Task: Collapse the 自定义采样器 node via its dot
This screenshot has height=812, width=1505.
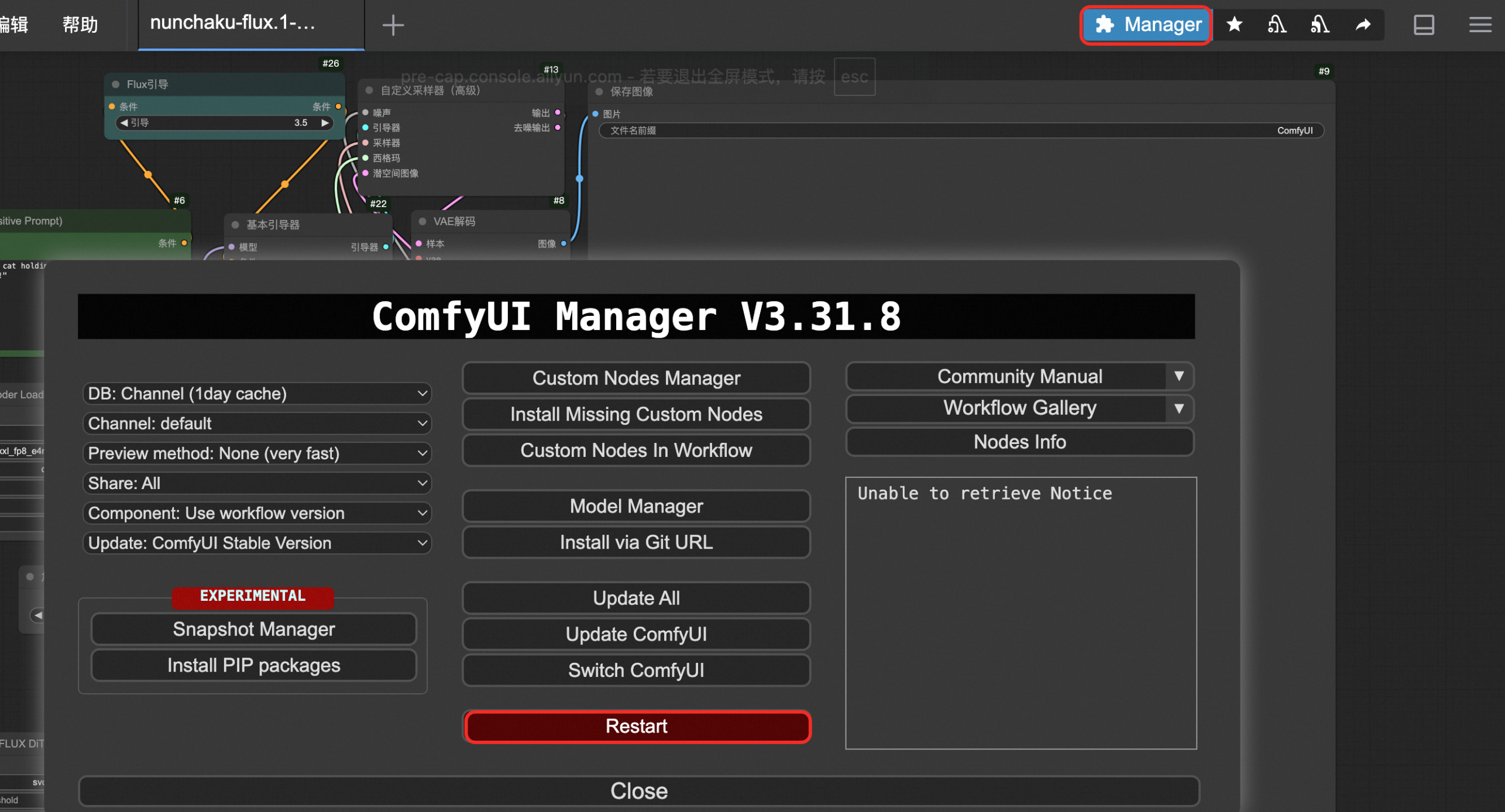Action: coord(369,91)
